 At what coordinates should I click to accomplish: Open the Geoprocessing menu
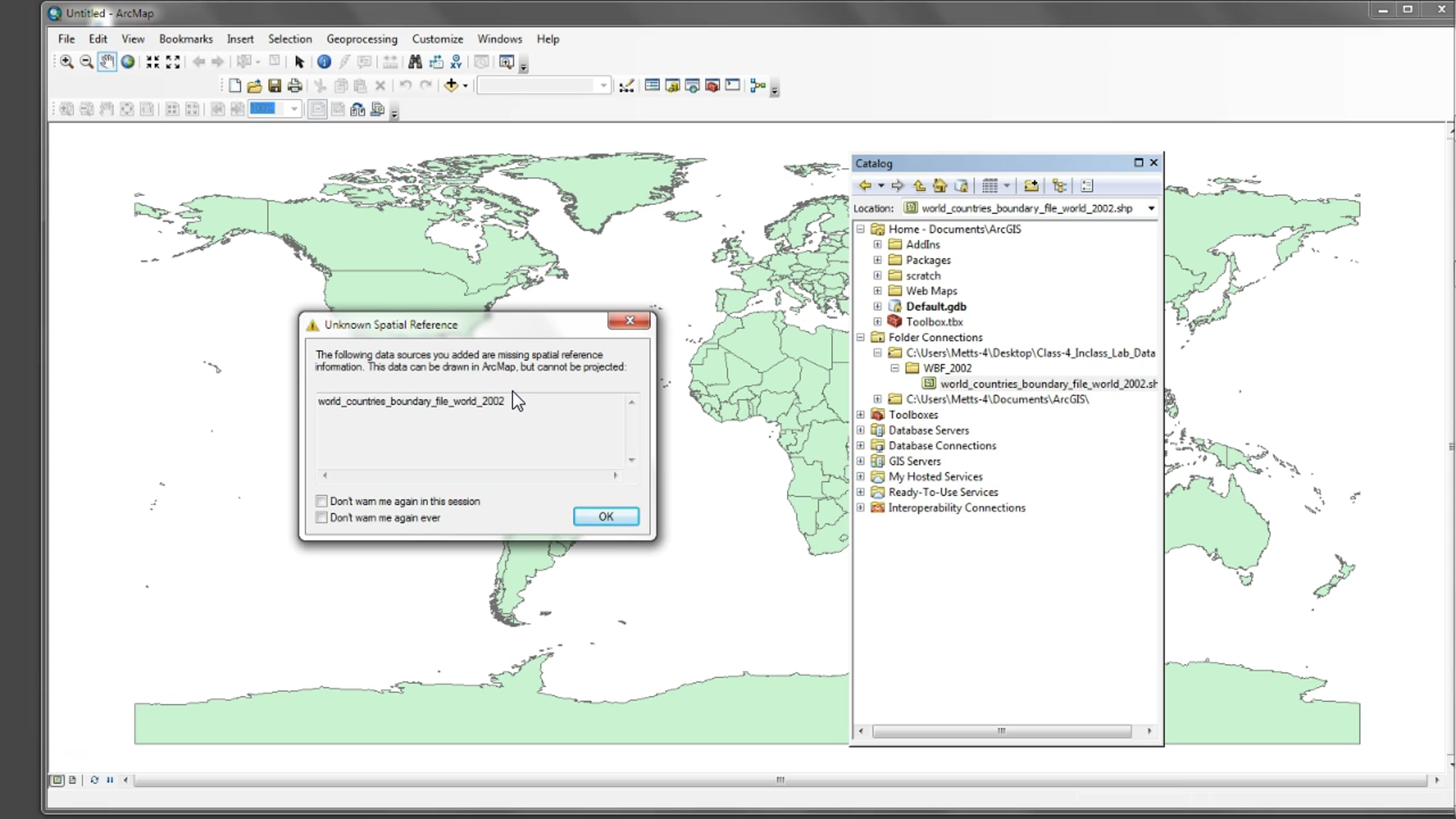(362, 39)
